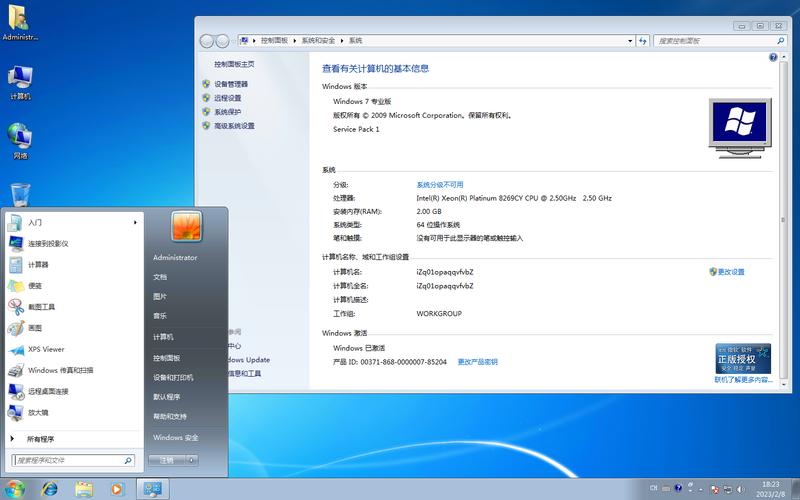Click the help question mark icon
The image size is (800, 500).
coord(773,57)
